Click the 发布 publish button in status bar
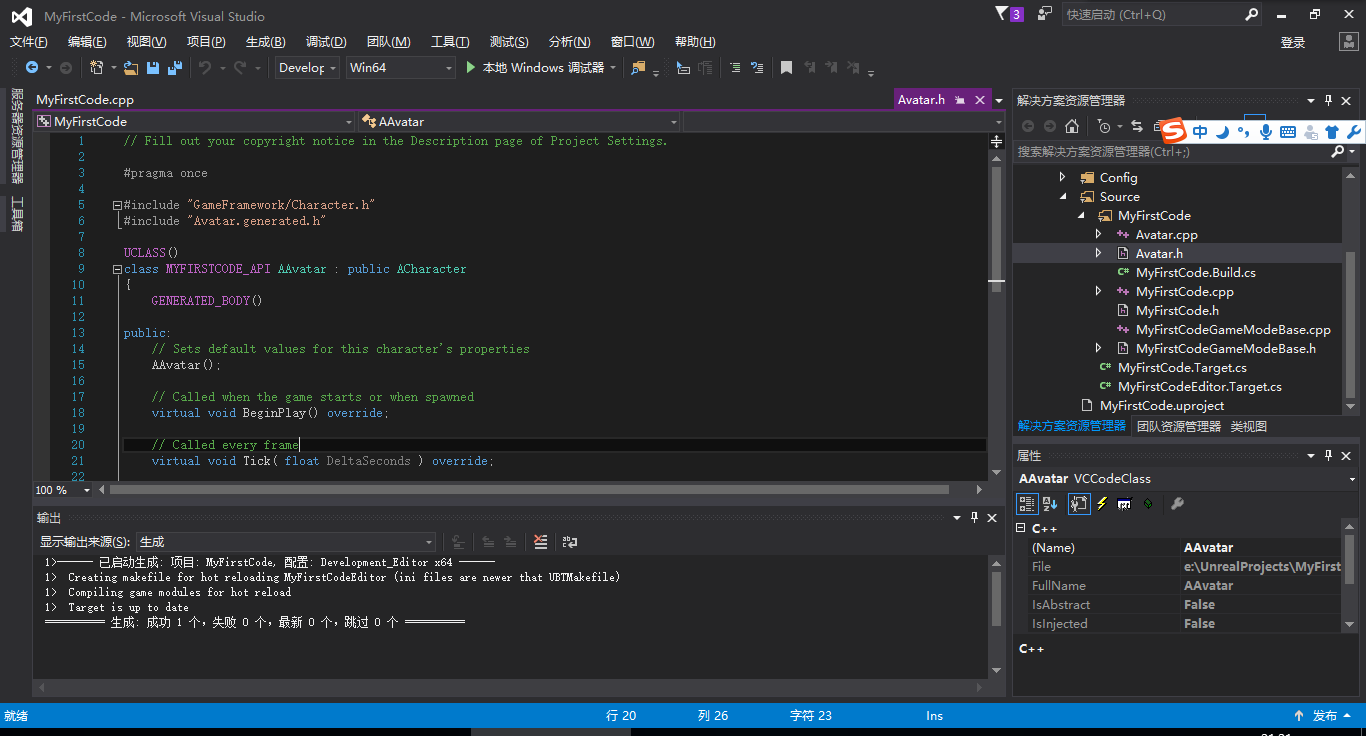The height and width of the screenshot is (736, 1366). [x=1324, y=715]
